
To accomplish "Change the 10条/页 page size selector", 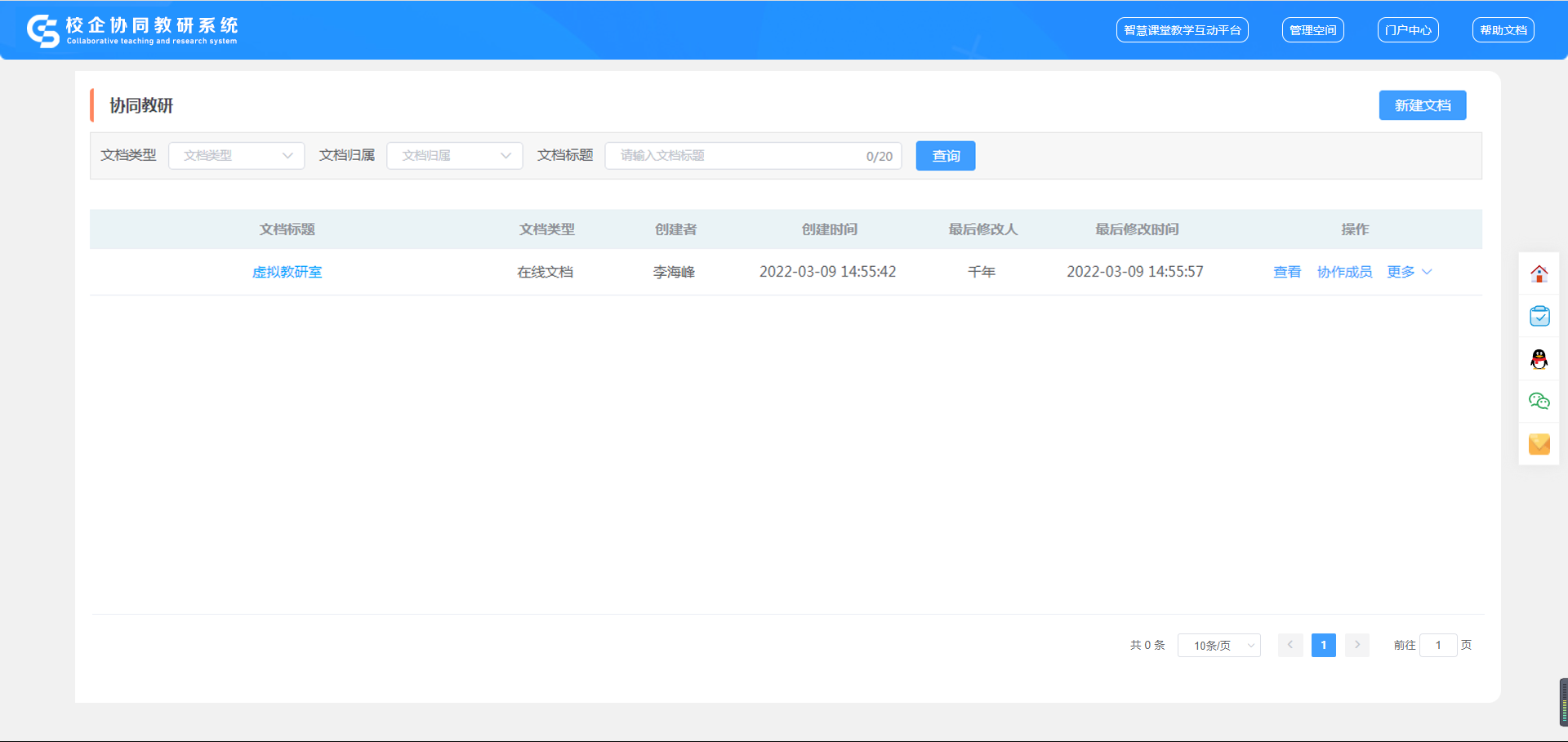I will (x=1219, y=646).
